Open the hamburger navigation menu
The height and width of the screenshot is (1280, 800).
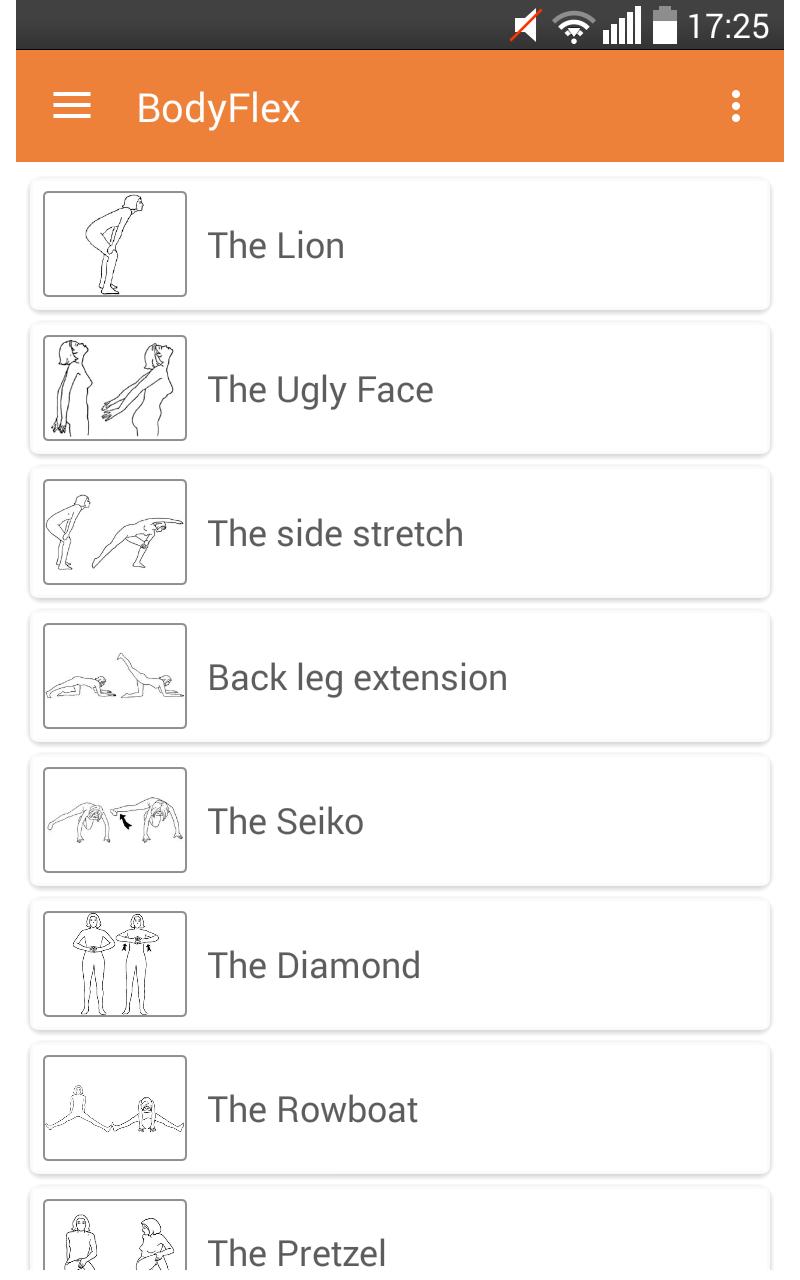[72, 106]
